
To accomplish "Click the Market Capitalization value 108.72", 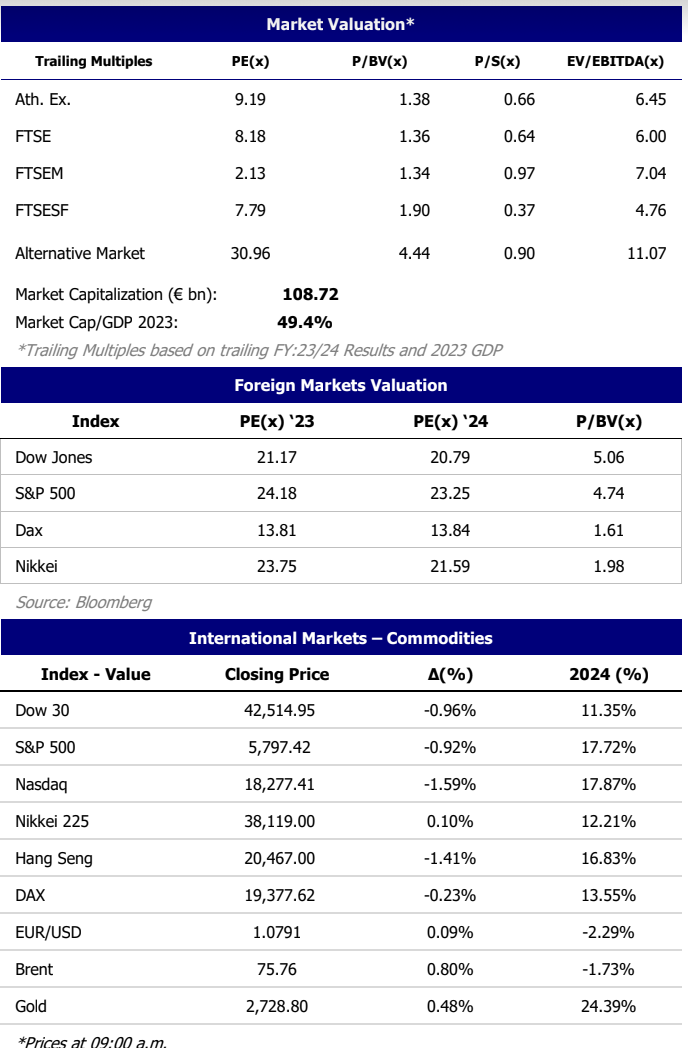I will point(311,294).
